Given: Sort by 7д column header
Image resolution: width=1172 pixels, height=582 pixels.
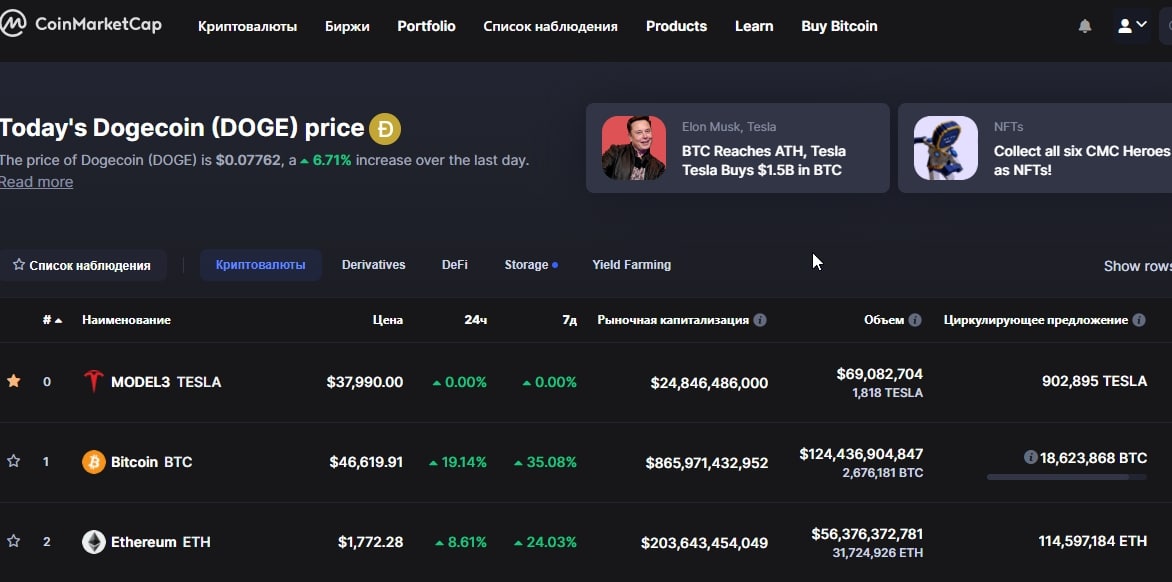Looking at the screenshot, I should [x=570, y=320].
